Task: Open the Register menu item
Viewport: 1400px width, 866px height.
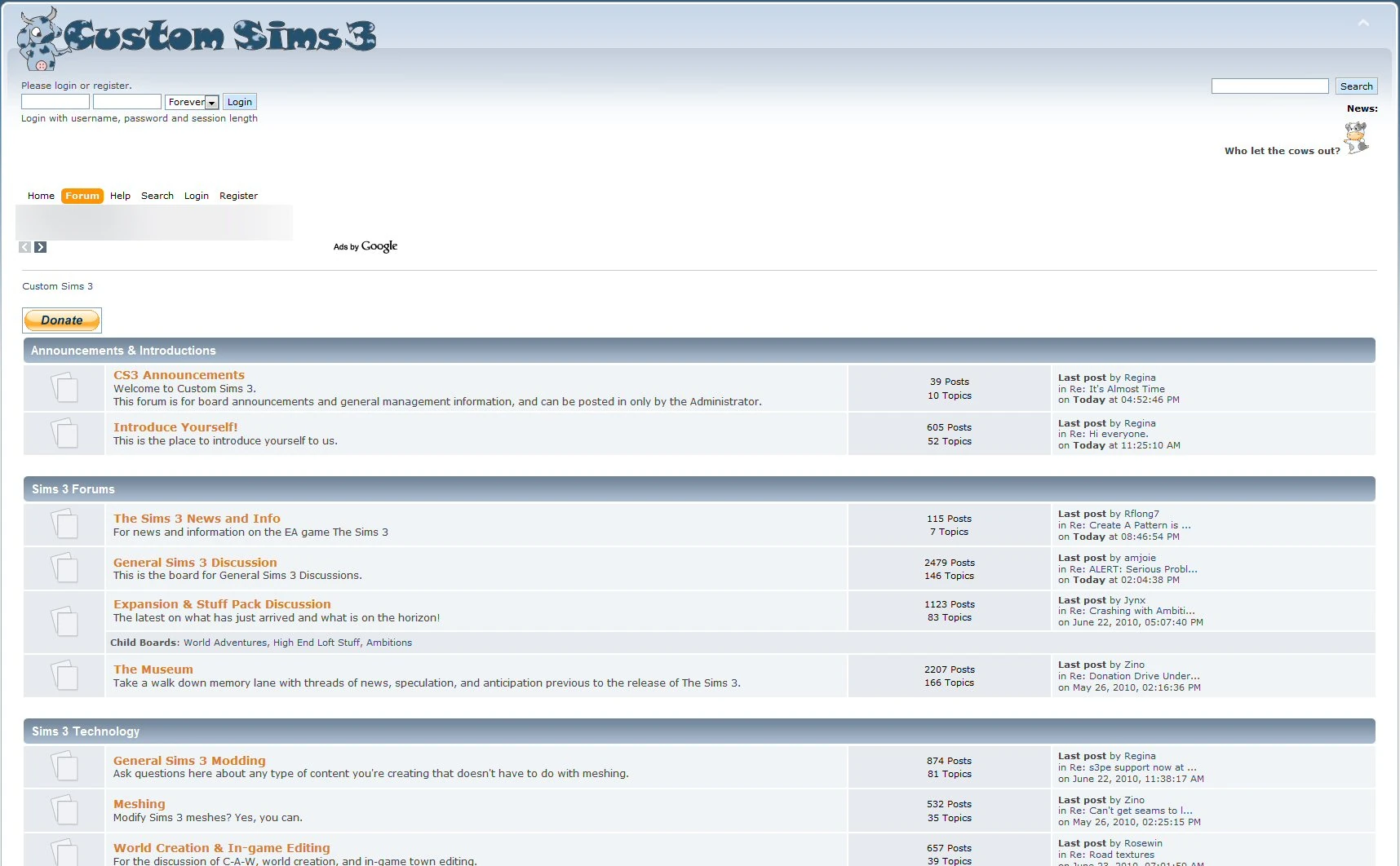Action: 238,196
